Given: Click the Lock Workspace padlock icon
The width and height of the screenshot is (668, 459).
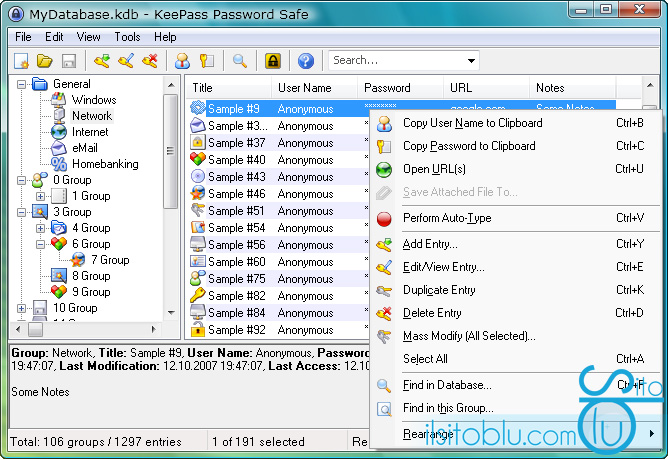Looking at the screenshot, I should 273,61.
